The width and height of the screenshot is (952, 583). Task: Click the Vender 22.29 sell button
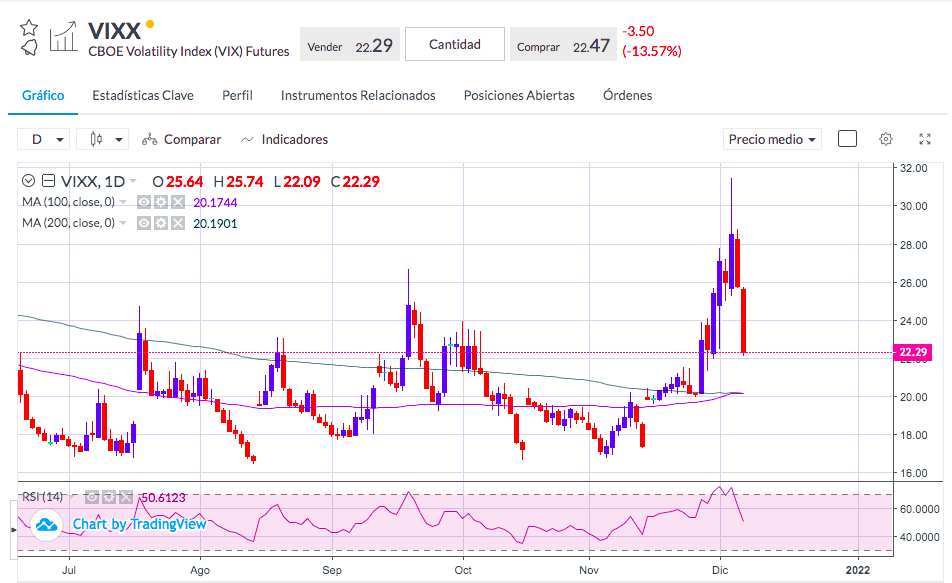tap(350, 44)
